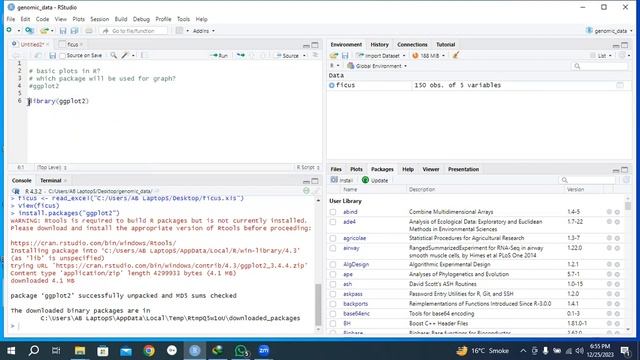Screen dimensions: 640x360
Task: Open the Session menu
Action: coord(99,19)
